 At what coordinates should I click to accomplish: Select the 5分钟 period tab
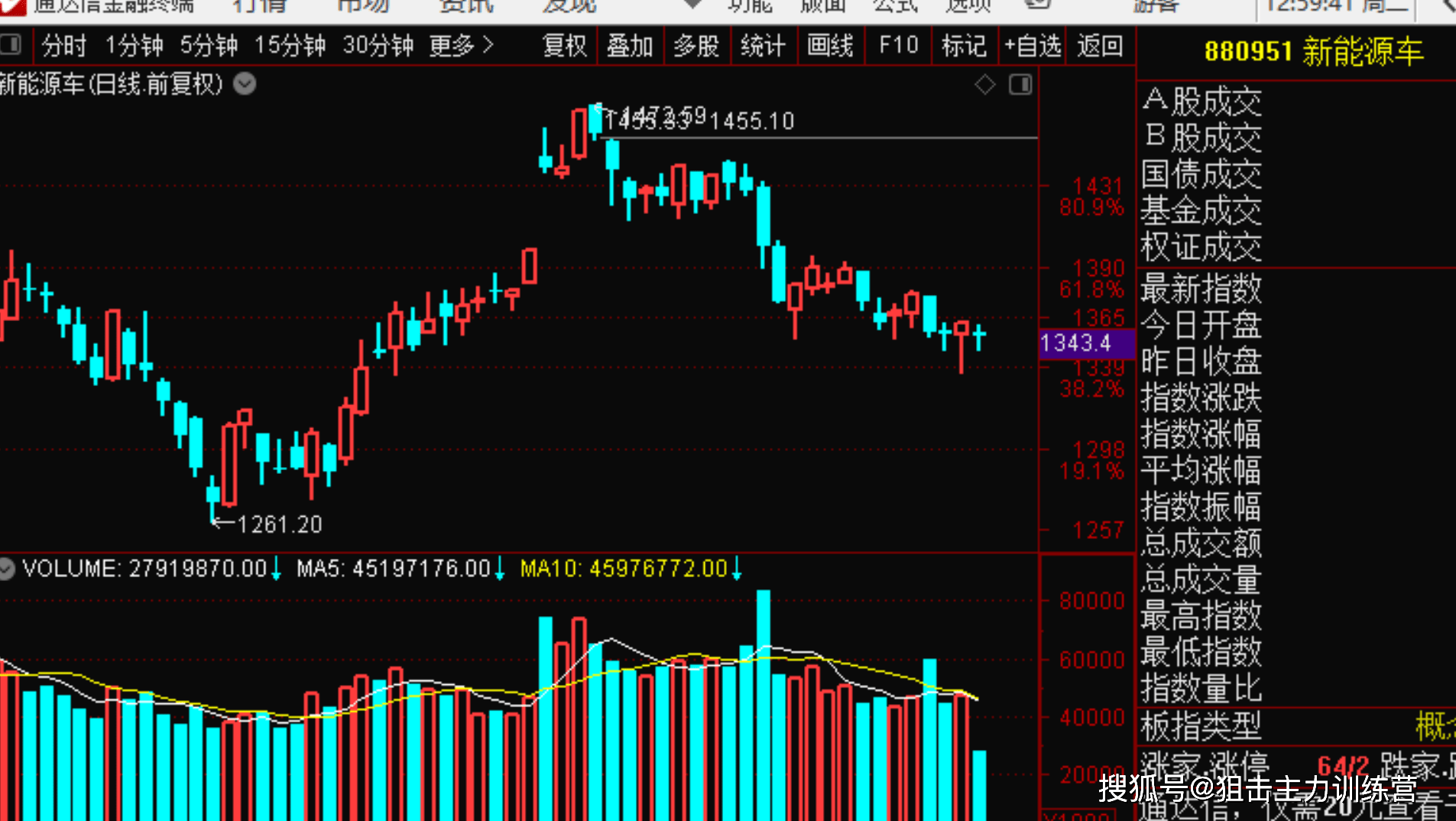click(209, 46)
